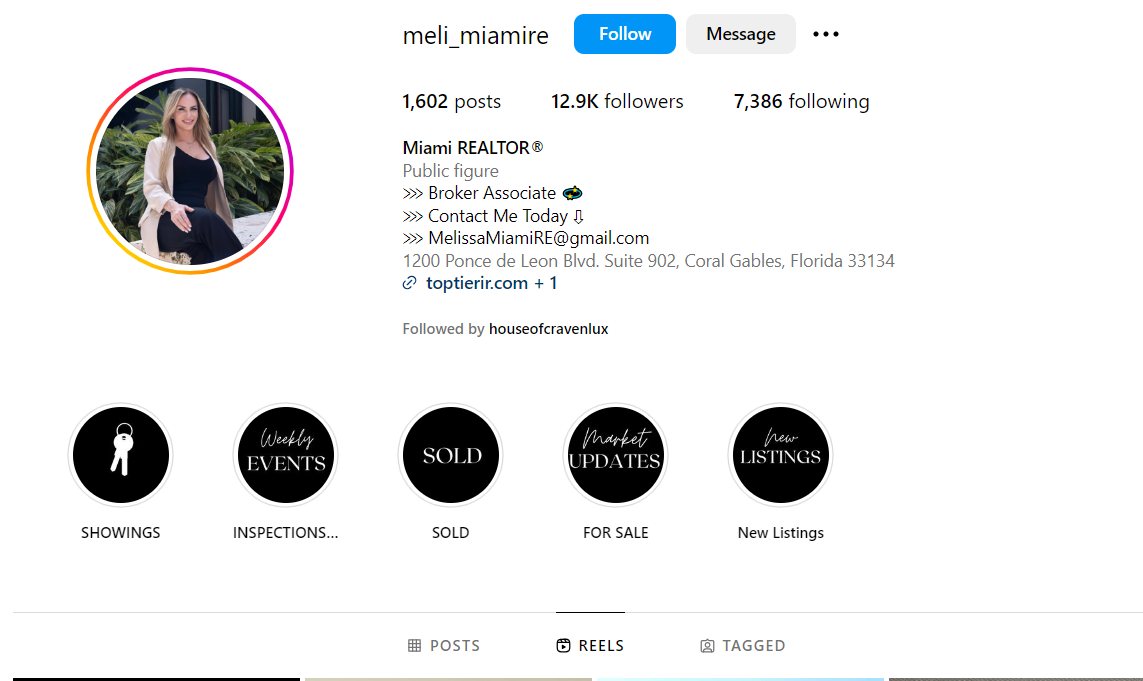Viewport: 1143px width, 681px height.
Task: Send a Message to this profile
Action: pyautogui.click(x=741, y=34)
